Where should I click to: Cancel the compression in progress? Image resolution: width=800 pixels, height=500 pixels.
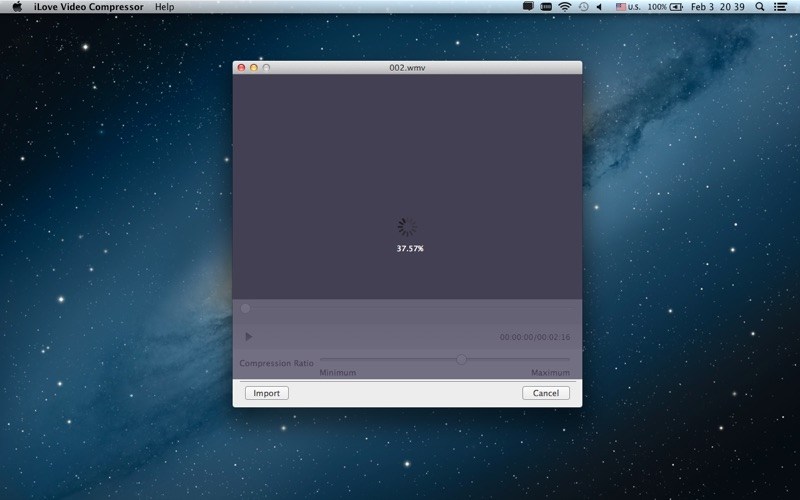pyautogui.click(x=546, y=393)
